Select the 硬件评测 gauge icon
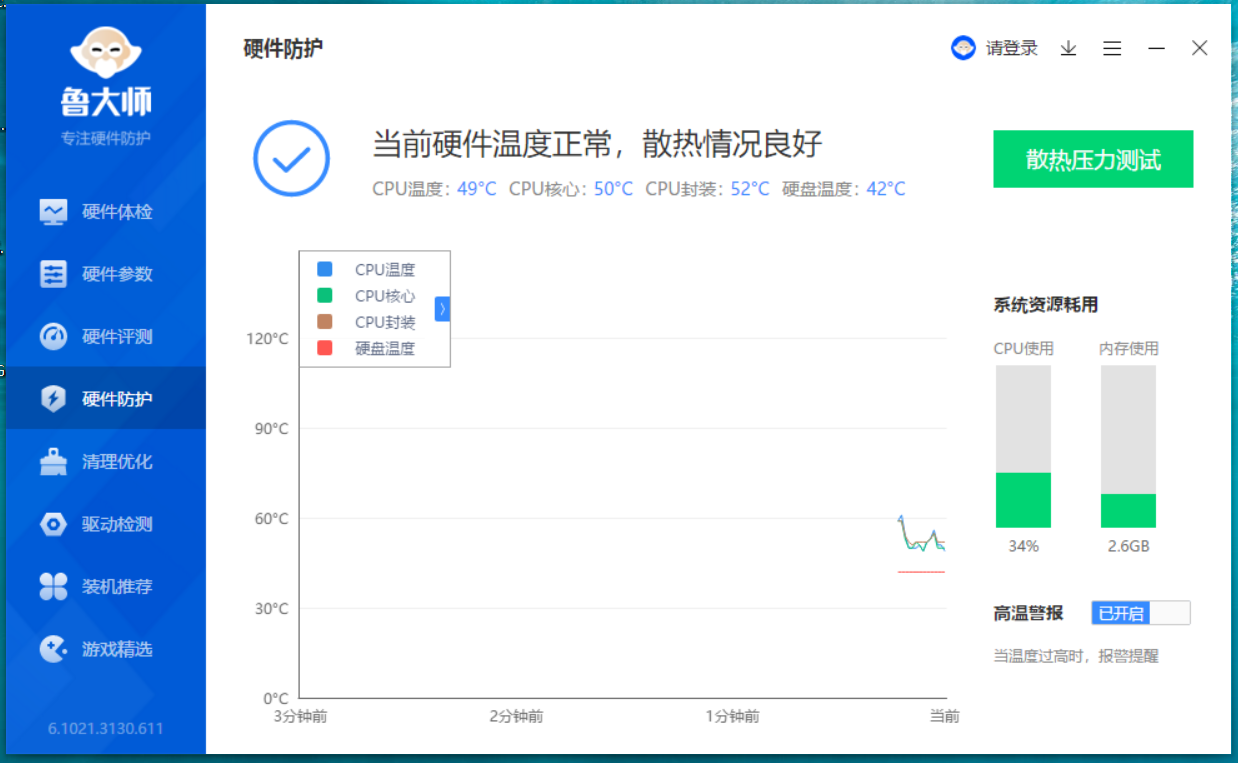Screen dimensions: 1238x763 pyautogui.click(x=53, y=337)
